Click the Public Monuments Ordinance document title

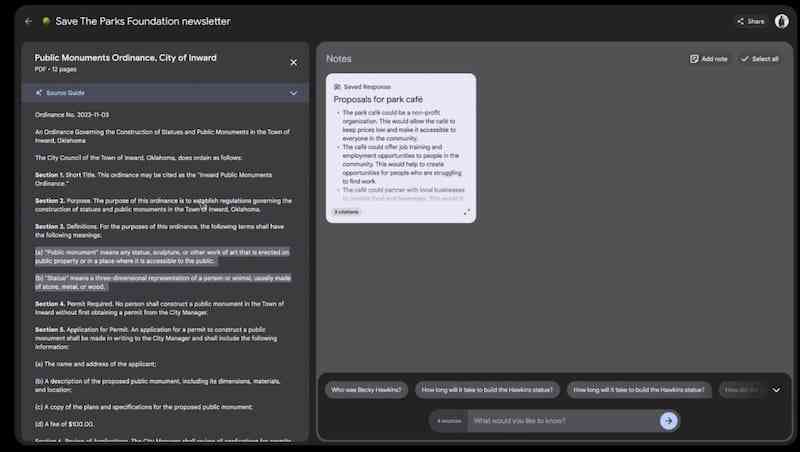click(x=126, y=58)
